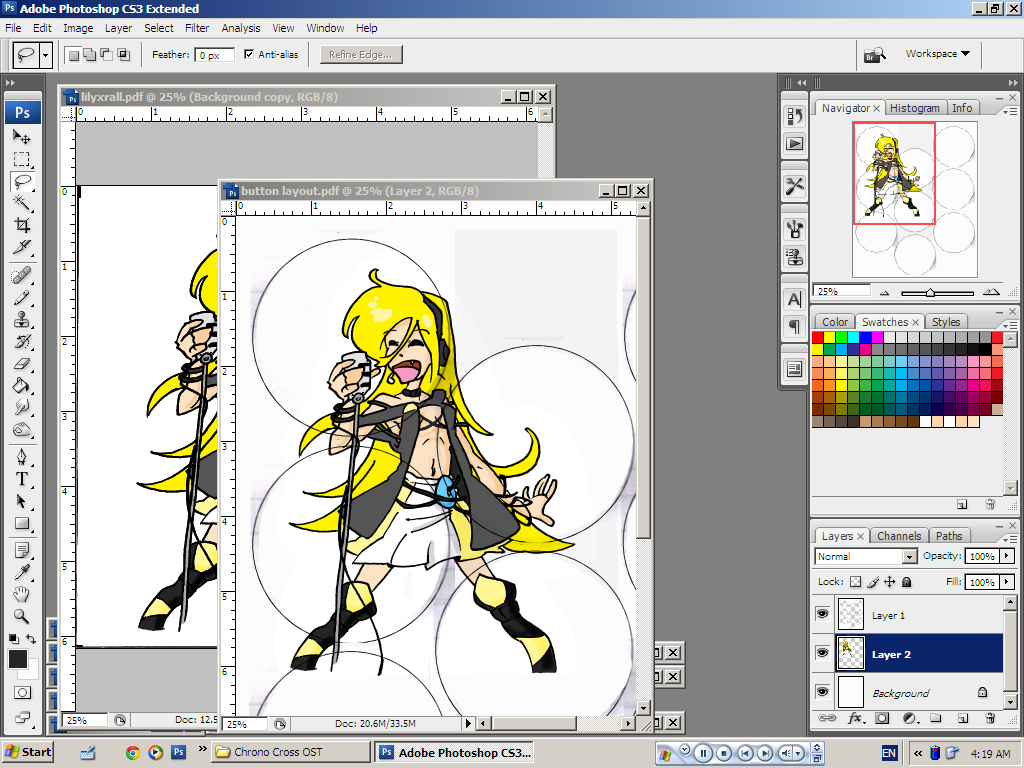Select the Path Selection tool

[22, 502]
